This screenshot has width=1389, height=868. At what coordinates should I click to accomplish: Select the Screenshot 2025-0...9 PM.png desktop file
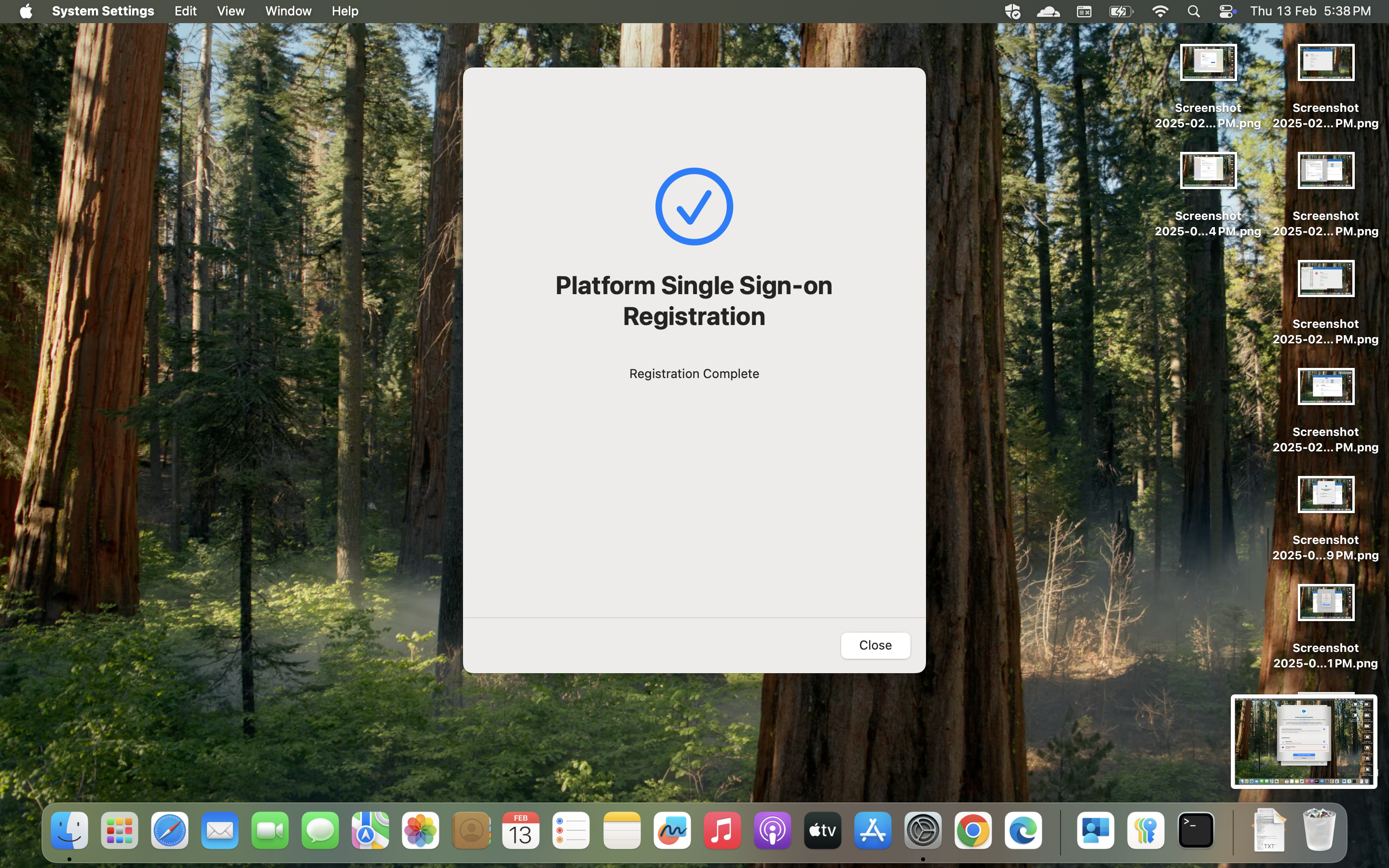coord(1325,519)
